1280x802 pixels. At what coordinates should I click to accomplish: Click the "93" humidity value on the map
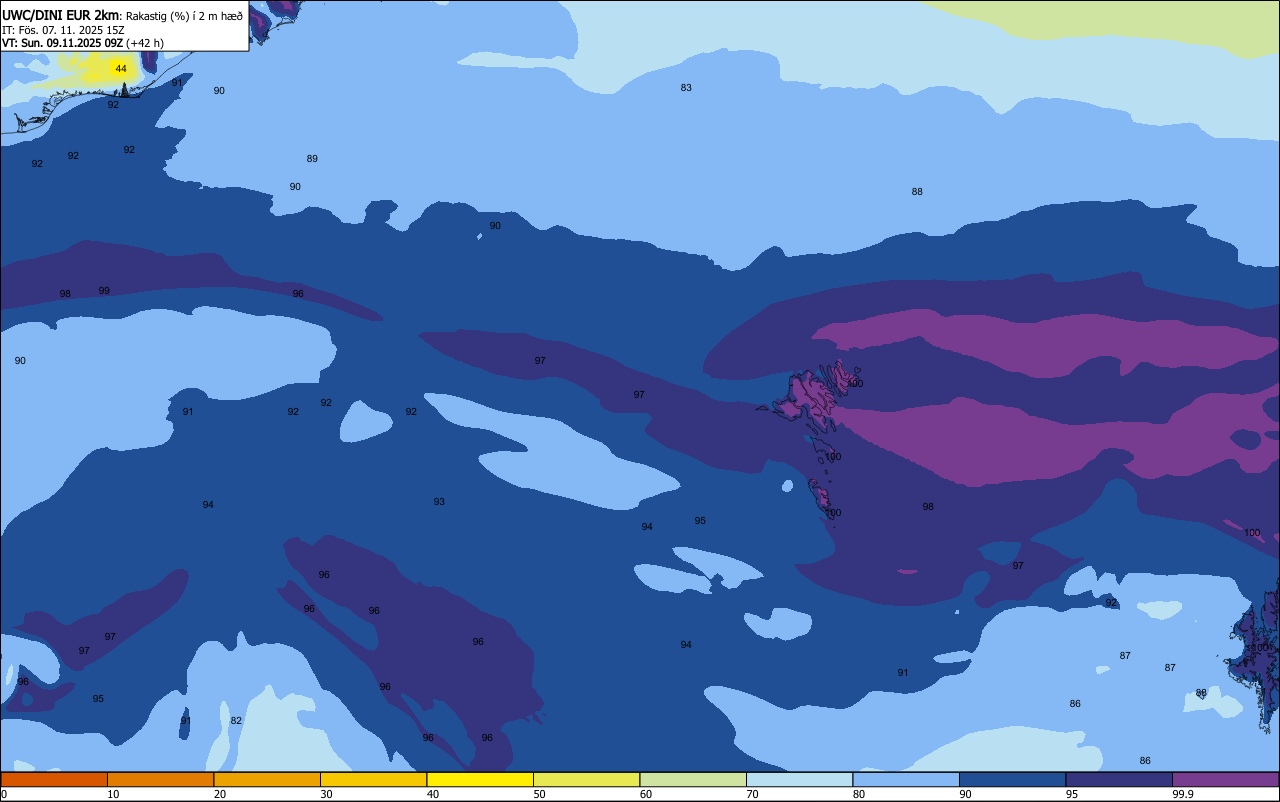(x=439, y=502)
